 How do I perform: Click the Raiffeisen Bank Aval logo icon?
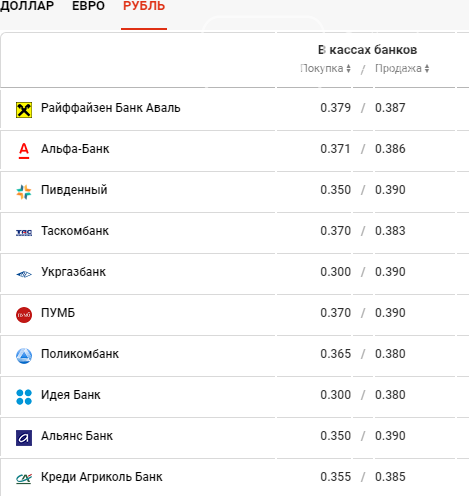coord(24,110)
